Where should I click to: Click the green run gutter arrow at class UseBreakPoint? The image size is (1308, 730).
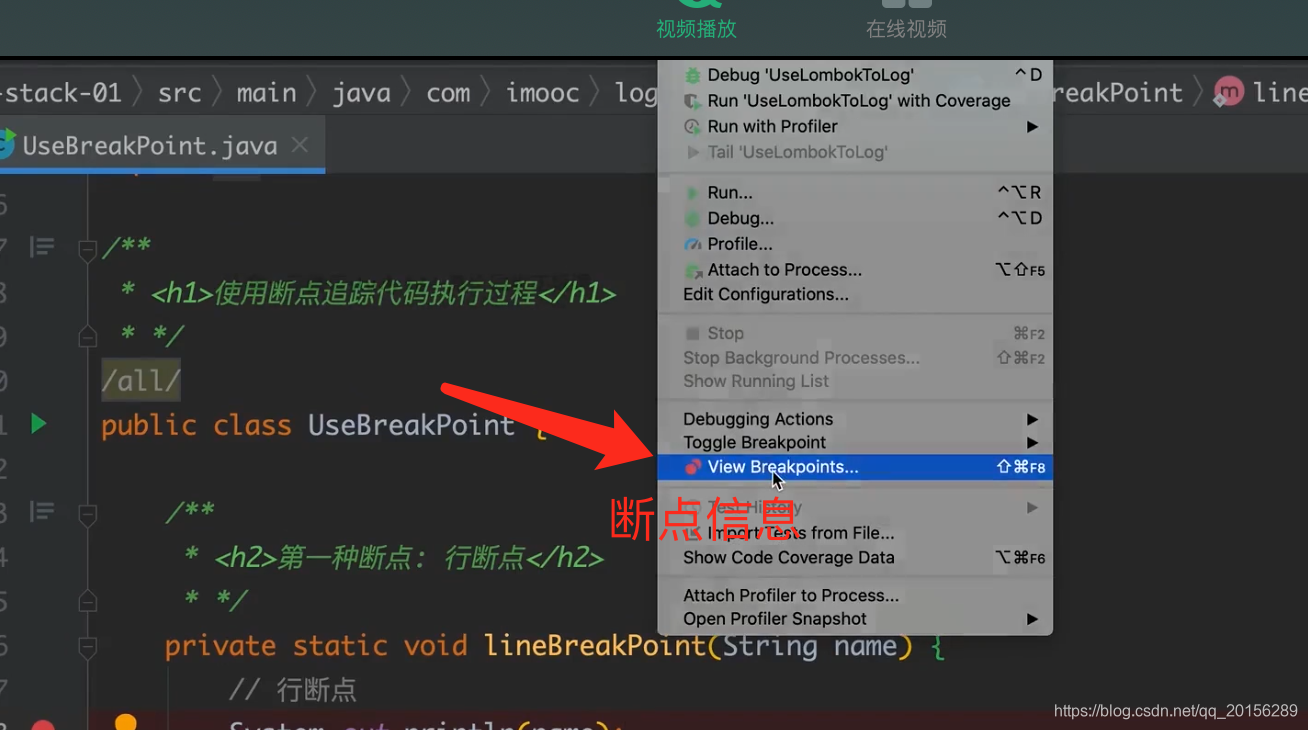click(x=38, y=424)
